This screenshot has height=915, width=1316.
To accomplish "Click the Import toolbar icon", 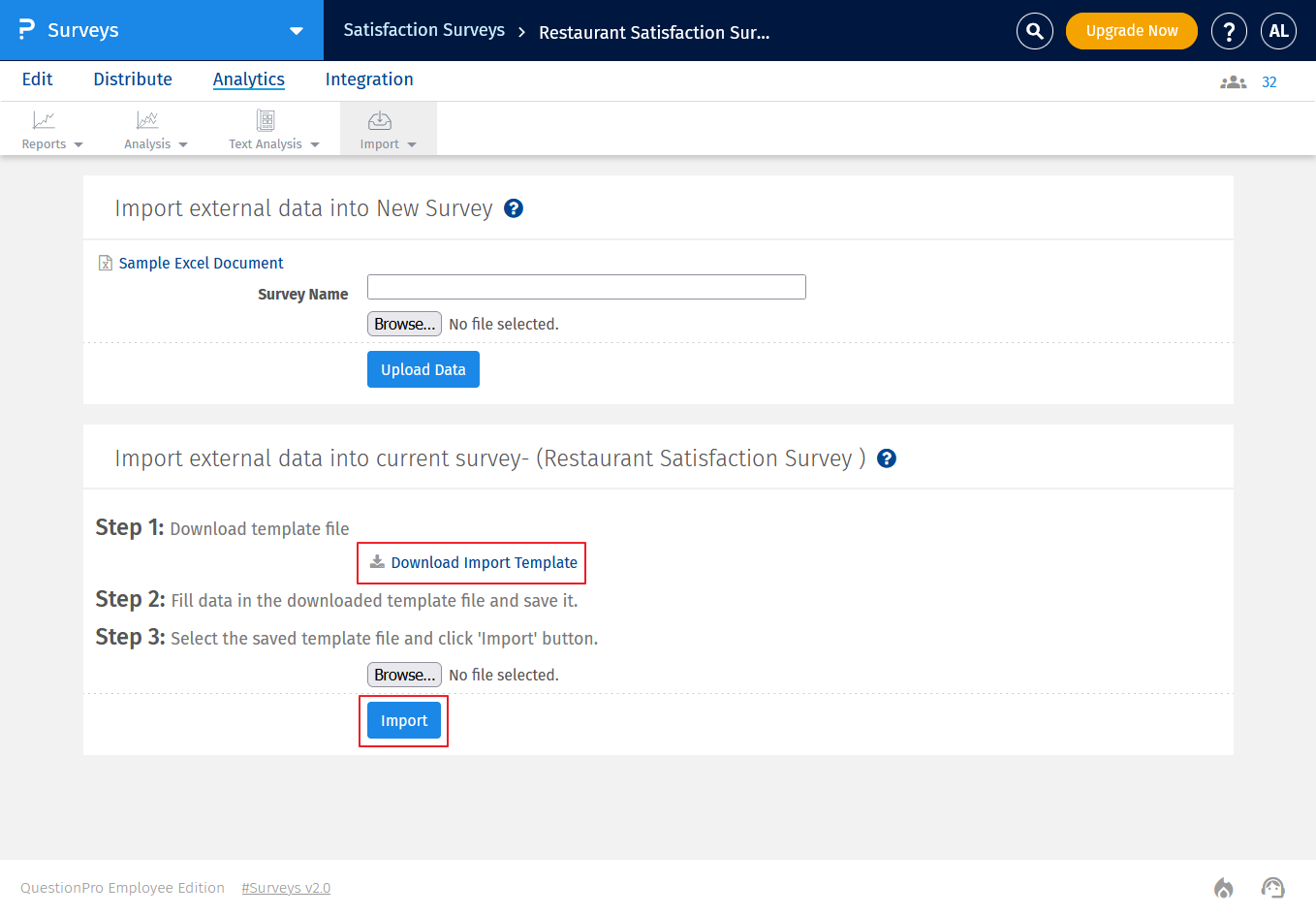I will pos(379,121).
